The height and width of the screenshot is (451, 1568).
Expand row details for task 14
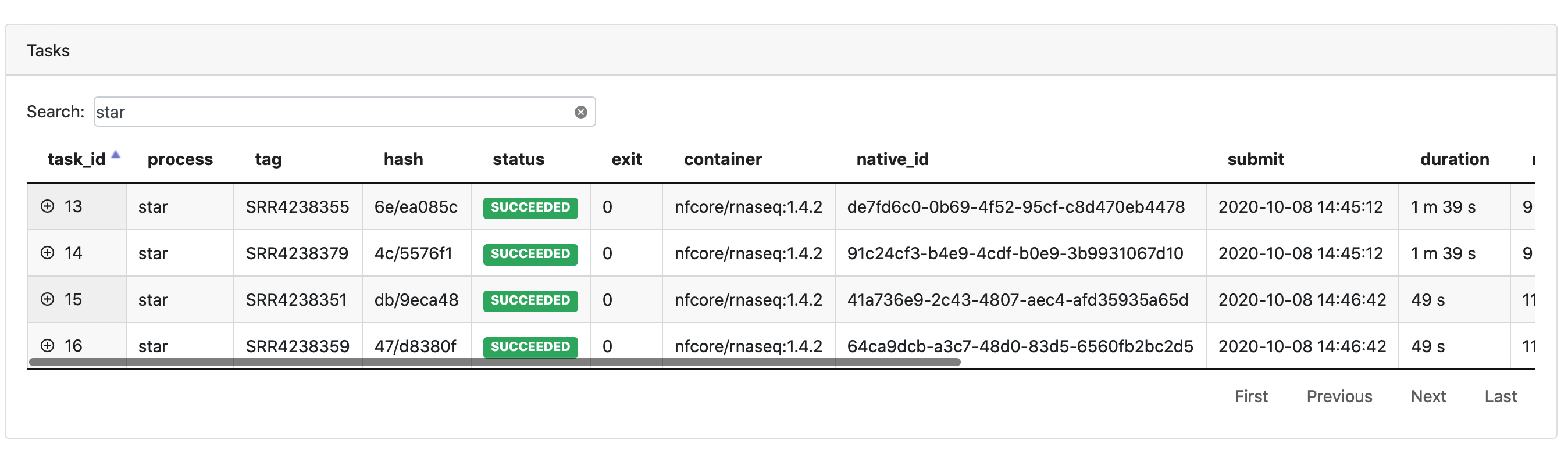[x=48, y=253]
